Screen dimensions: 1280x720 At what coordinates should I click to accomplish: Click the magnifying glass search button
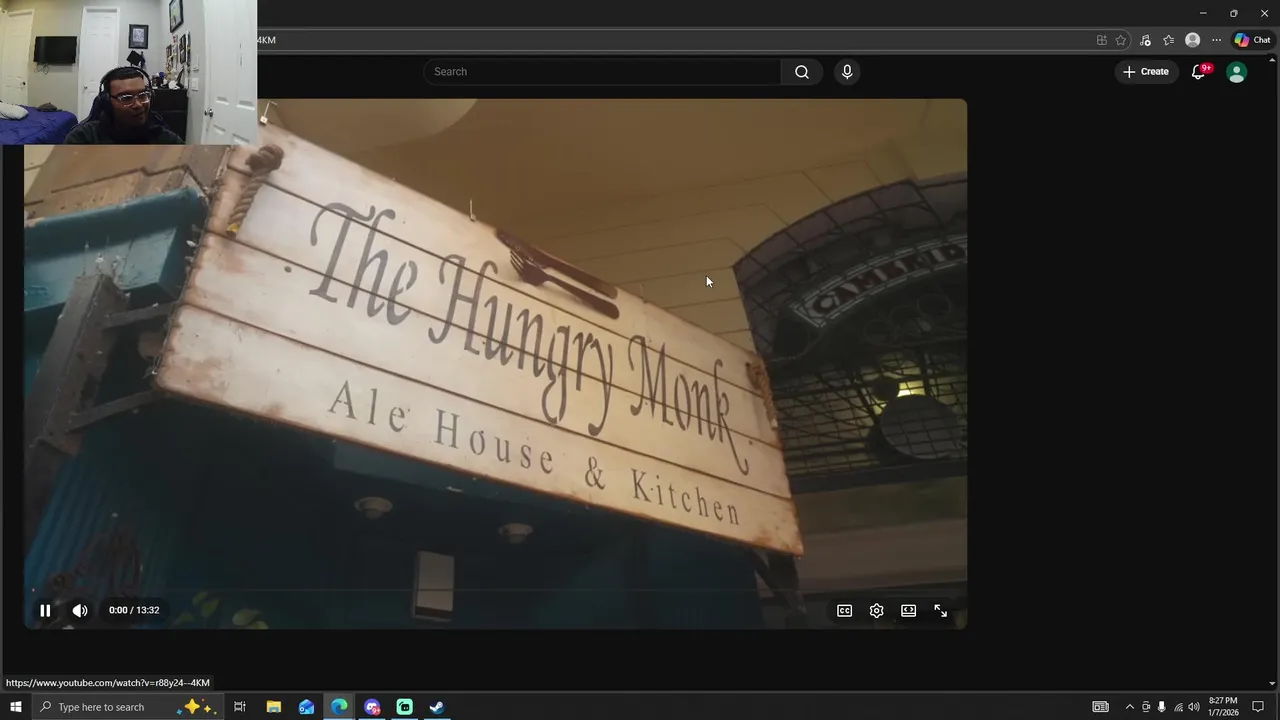(801, 72)
